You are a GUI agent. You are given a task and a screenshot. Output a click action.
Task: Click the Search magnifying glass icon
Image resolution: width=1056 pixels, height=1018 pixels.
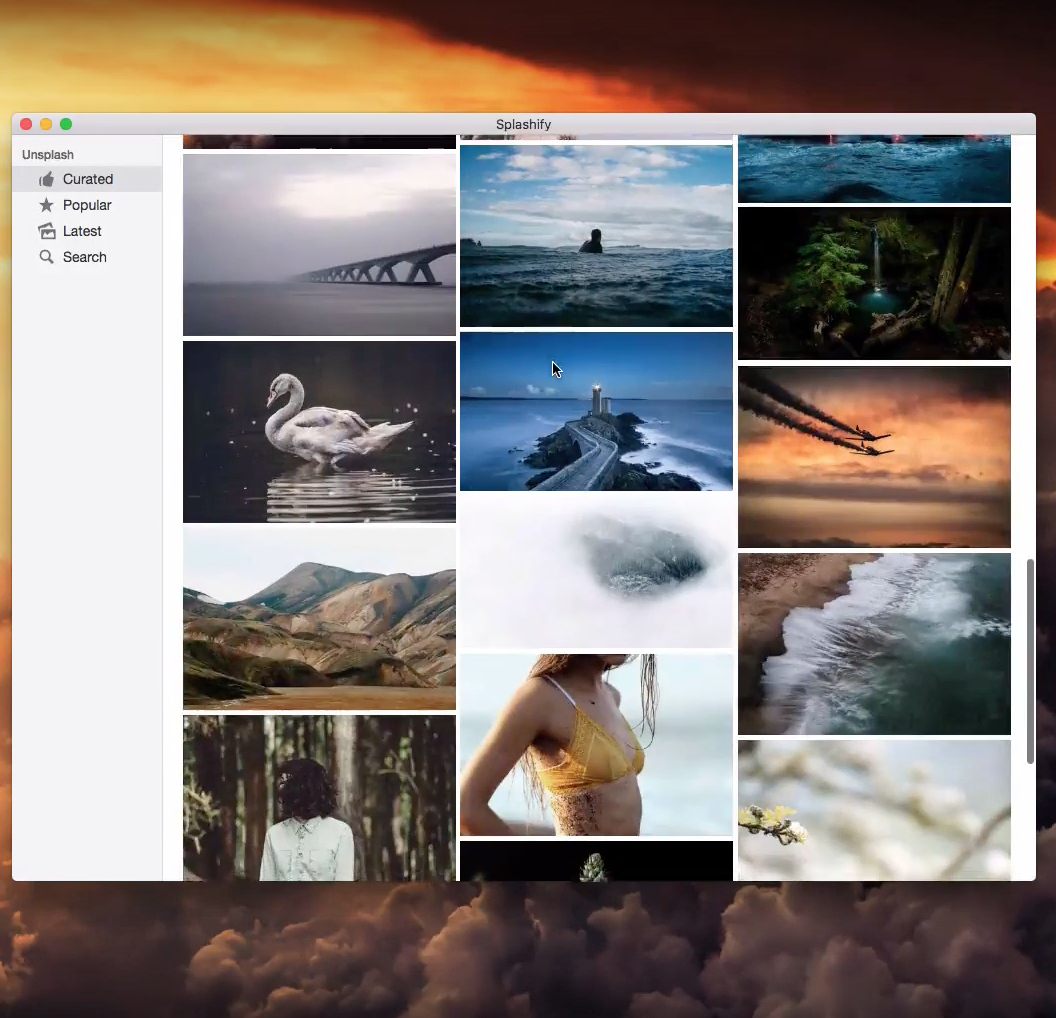[46, 256]
